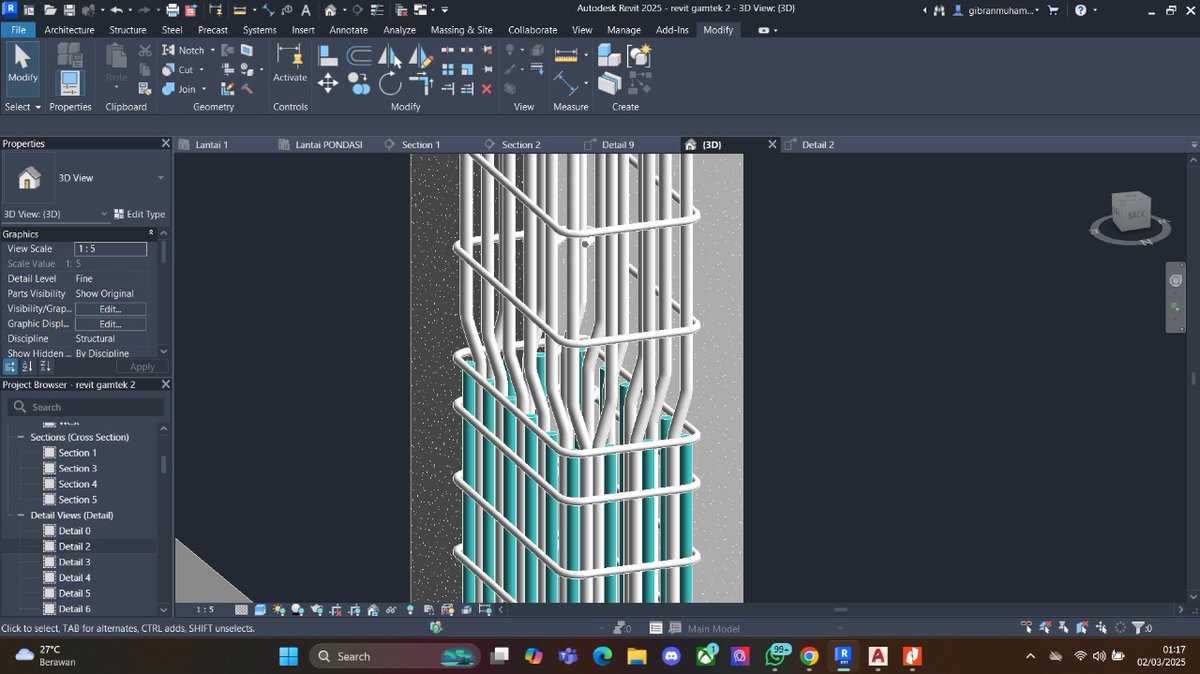Screen dimensions: 1200x674
Task: Switch to the Detail 9 view tab
Action: pyautogui.click(x=618, y=145)
